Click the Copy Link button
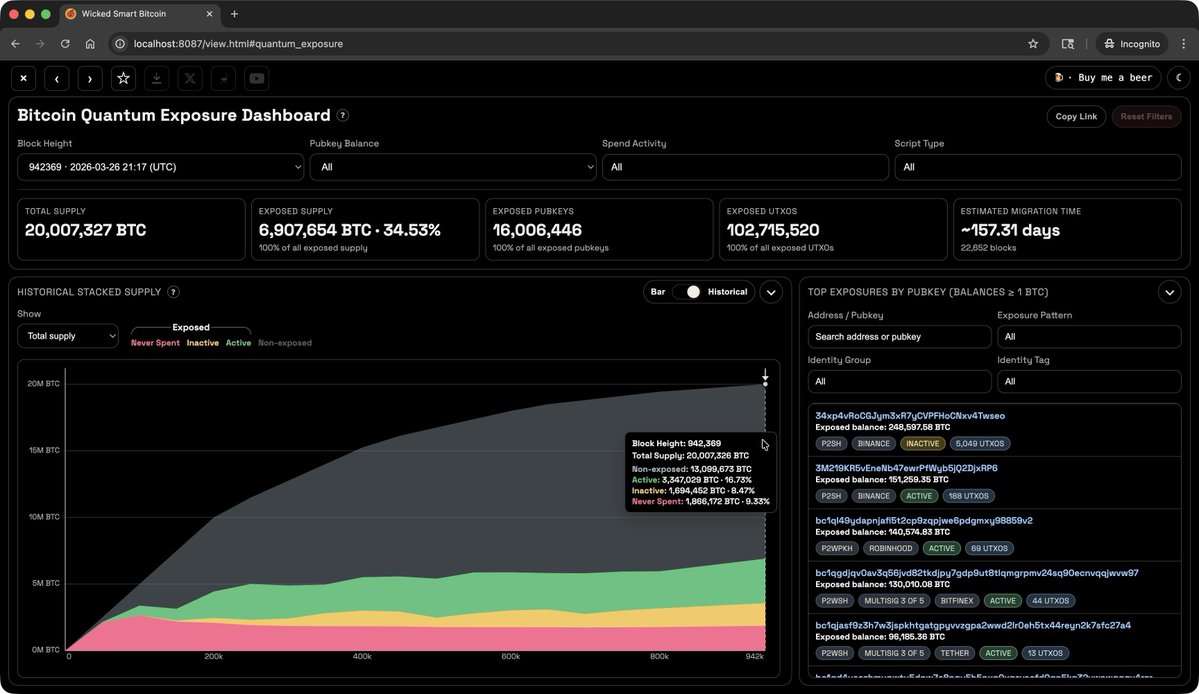1199x694 pixels. [1076, 116]
